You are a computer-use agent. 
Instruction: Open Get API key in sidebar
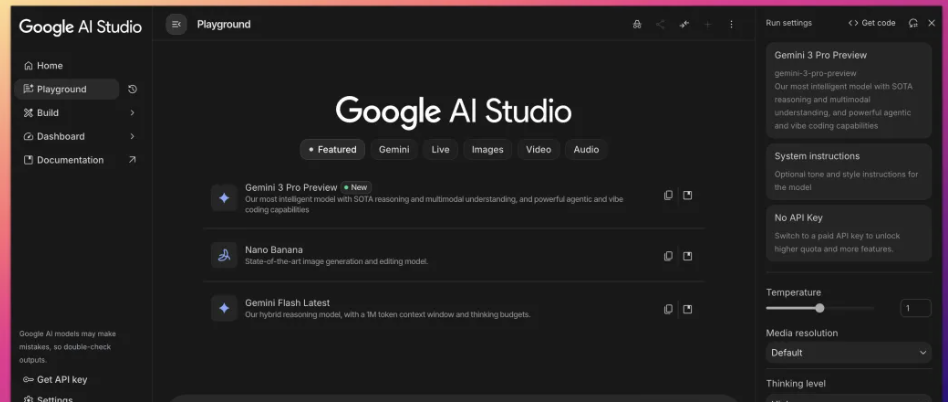[61, 379]
